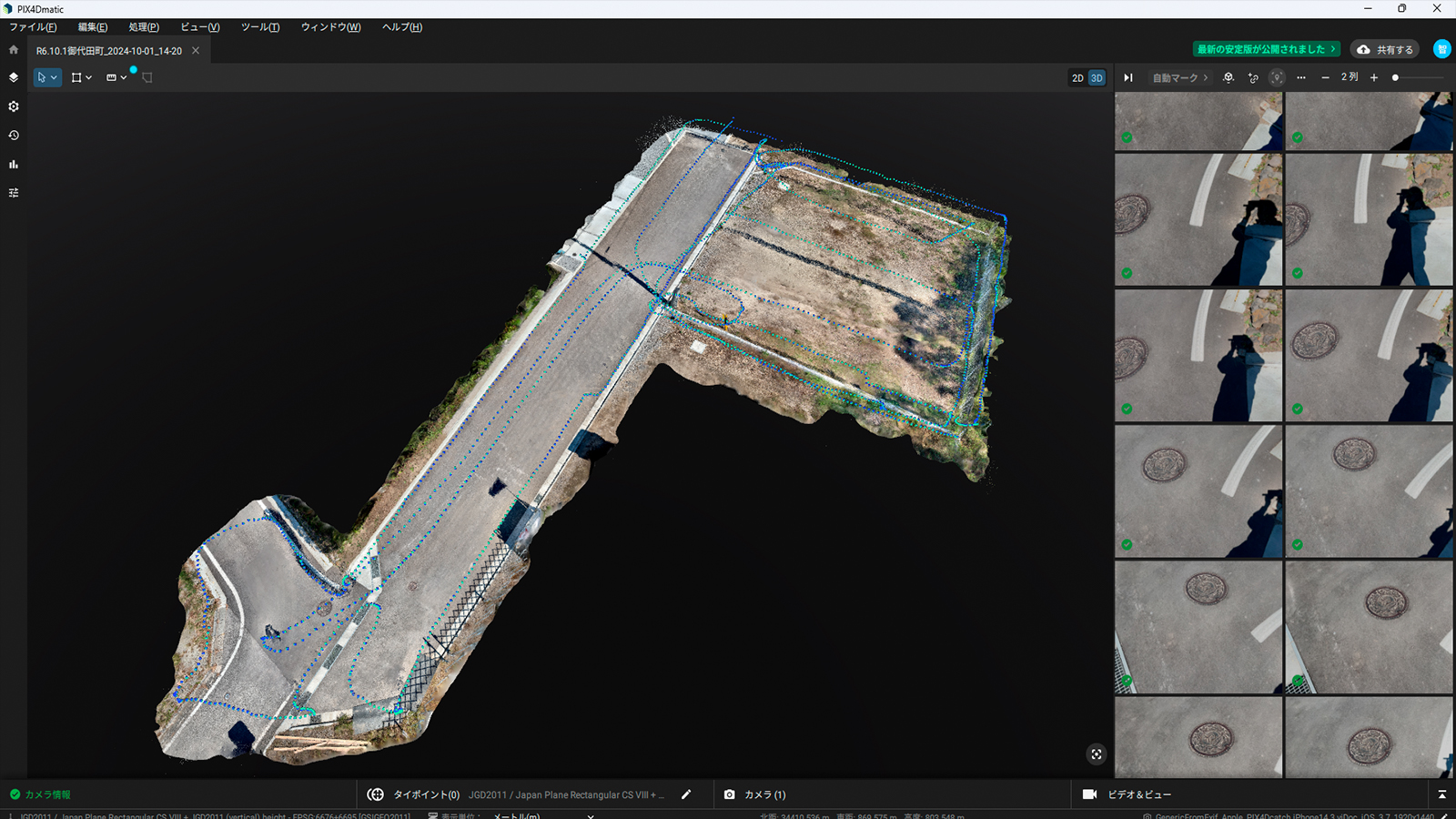Choose the region bounding box tool
This screenshot has width=1456, height=819.
click(x=76, y=77)
